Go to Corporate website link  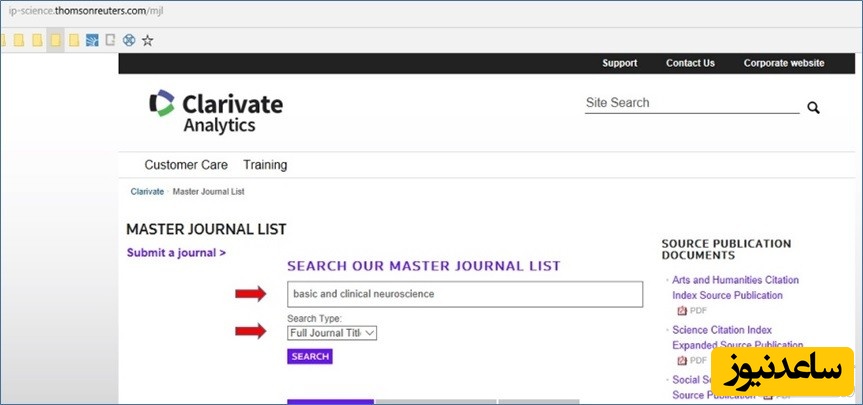783,63
